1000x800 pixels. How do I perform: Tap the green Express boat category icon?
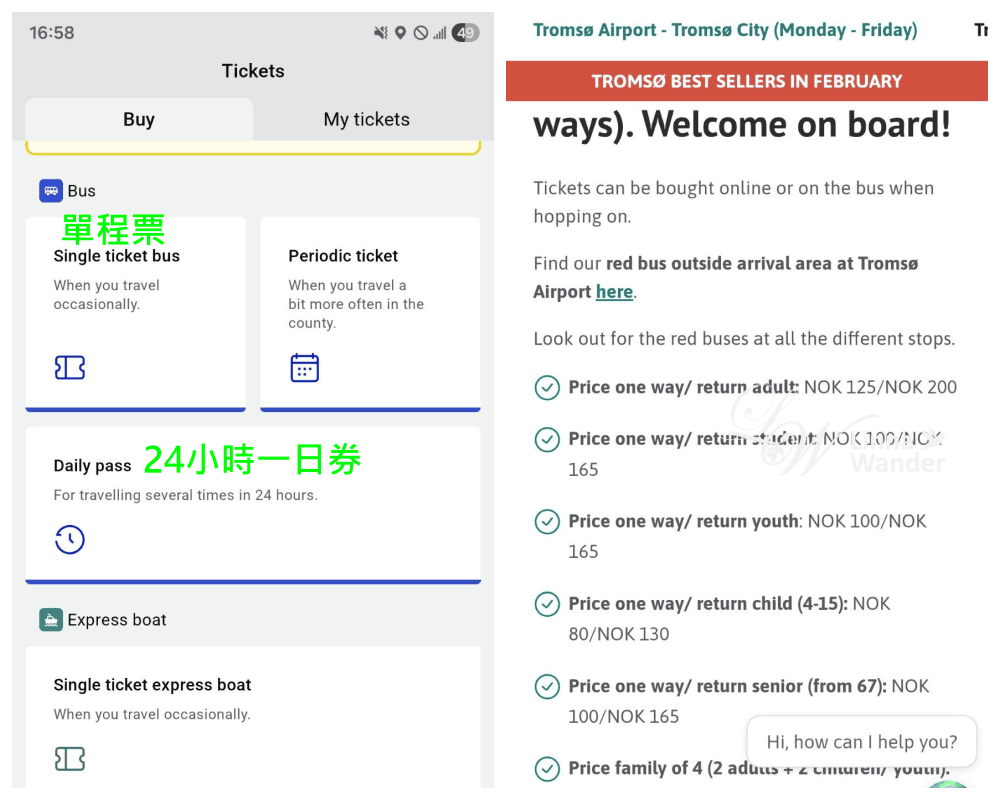pyautogui.click(x=51, y=619)
